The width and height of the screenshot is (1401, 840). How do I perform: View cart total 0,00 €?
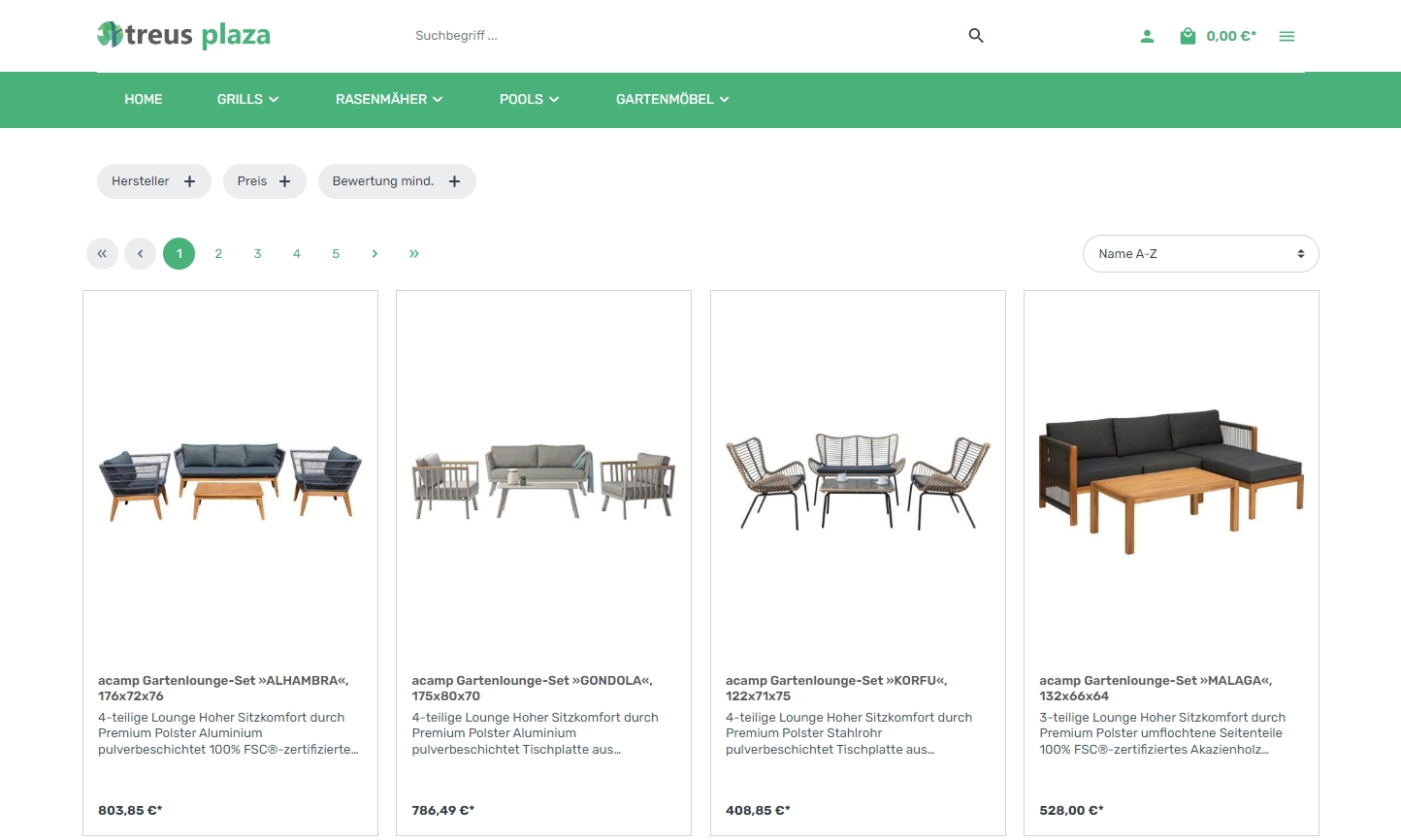(1231, 36)
